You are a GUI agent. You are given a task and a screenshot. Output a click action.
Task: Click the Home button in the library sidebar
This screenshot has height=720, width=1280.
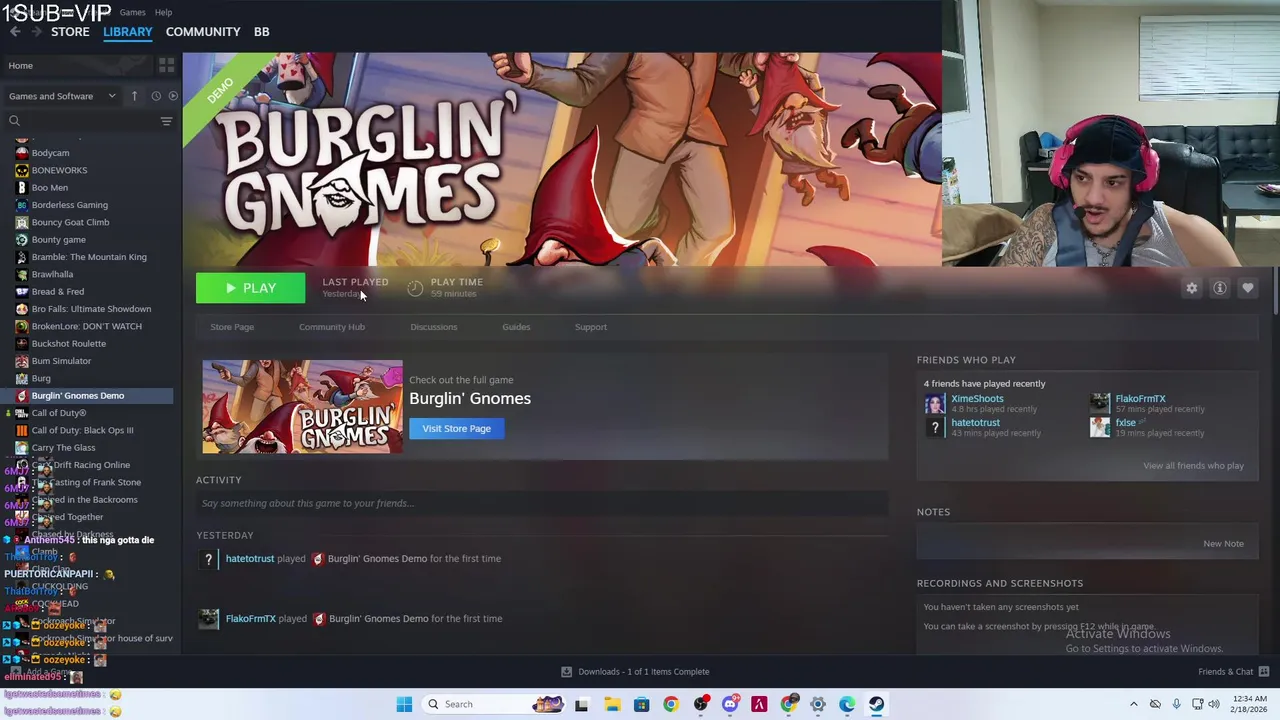pos(76,66)
